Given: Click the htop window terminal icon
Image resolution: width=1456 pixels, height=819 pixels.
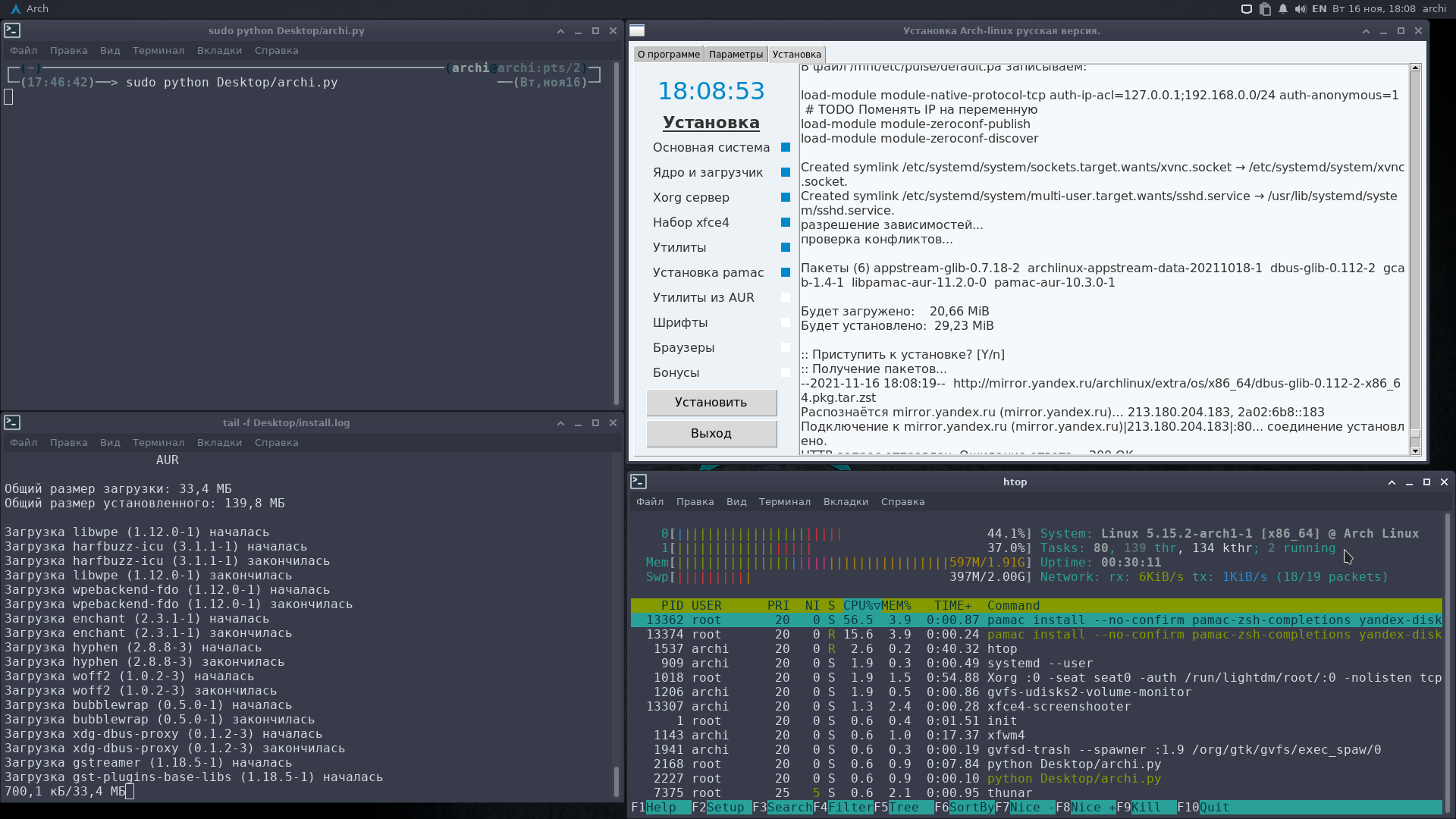Looking at the screenshot, I should tap(639, 482).
